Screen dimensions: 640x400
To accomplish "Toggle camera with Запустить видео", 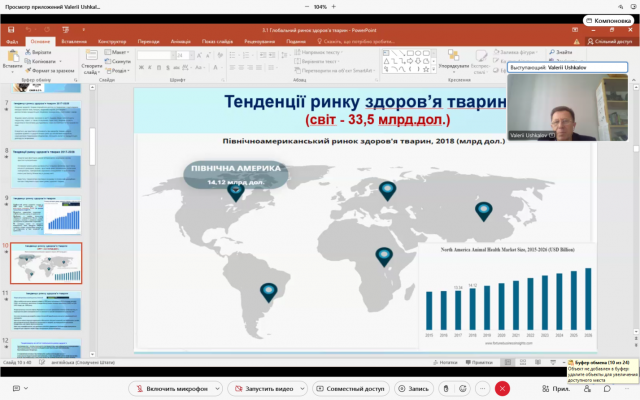I will (x=264, y=388).
